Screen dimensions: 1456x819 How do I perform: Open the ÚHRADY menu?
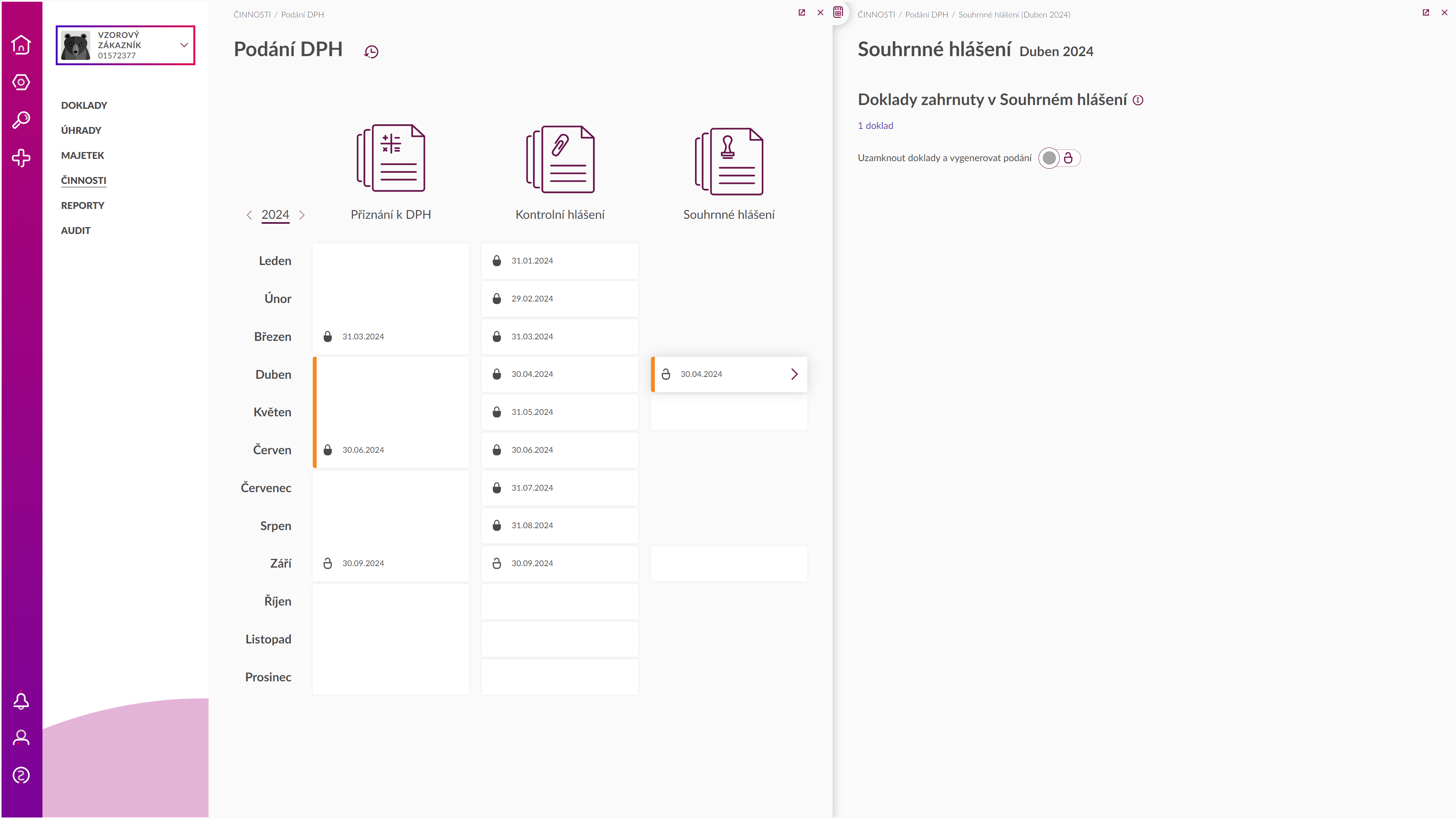[x=82, y=130]
